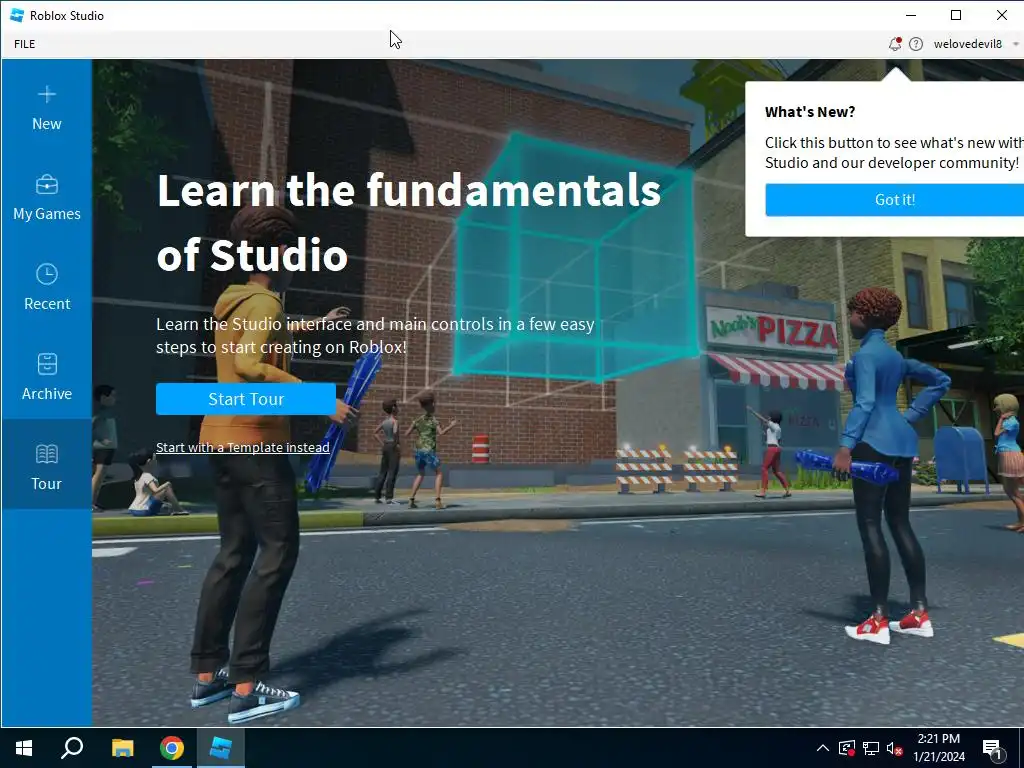Click the Start Tour button
1024x768 pixels.
[x=246, y=399]
